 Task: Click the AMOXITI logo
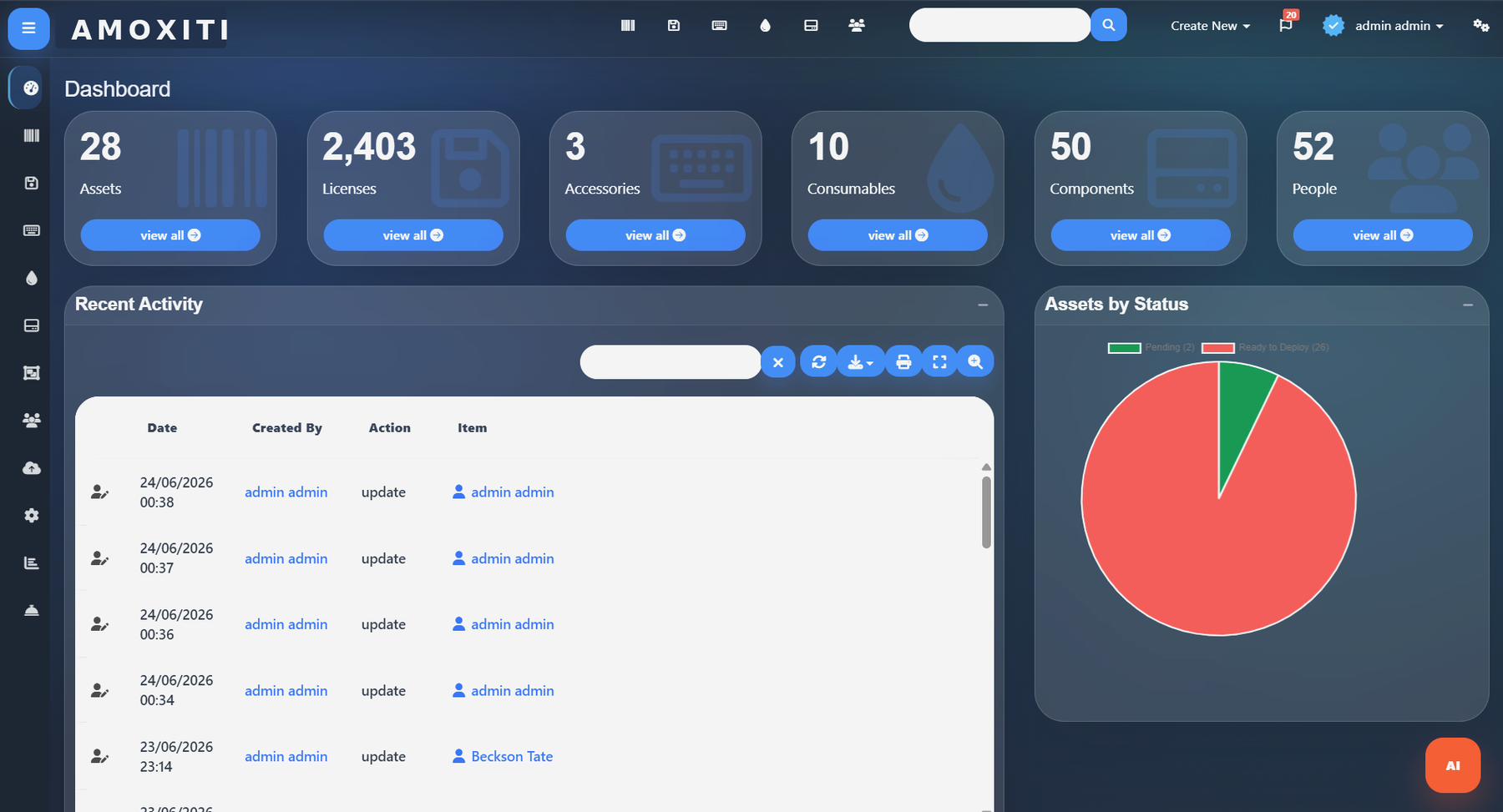click(150, 30)
